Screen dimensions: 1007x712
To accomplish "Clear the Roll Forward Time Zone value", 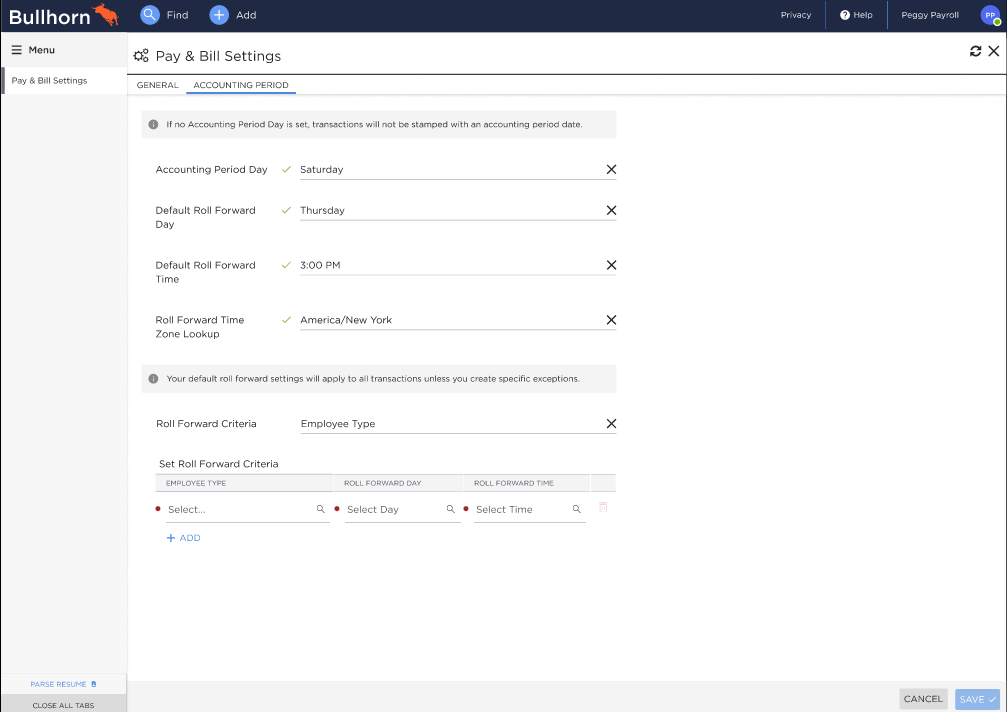I will click(611, 321).
